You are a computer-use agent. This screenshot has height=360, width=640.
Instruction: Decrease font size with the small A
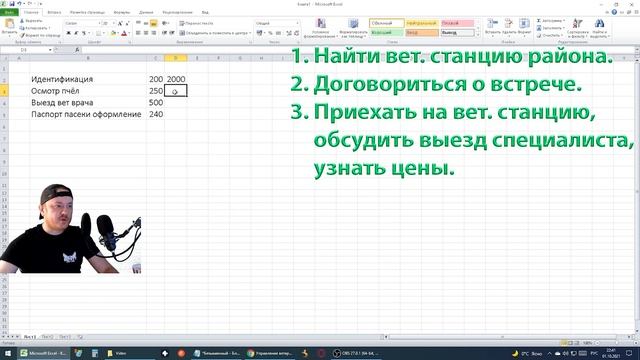pos(127,24)
